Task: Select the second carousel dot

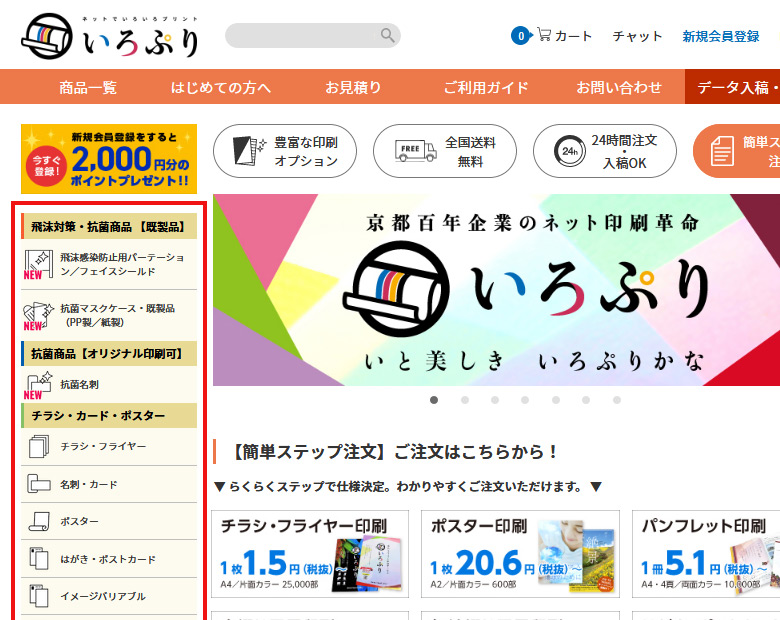Action: point(465,400)
